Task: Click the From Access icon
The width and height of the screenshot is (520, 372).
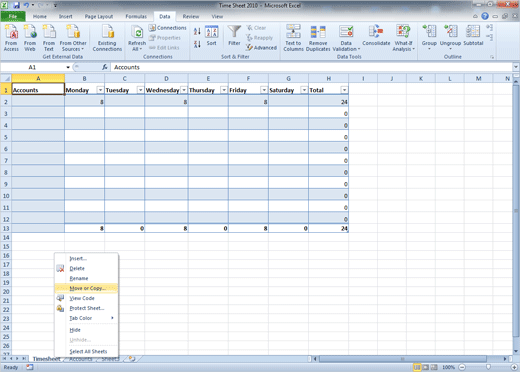Action: pos(11,38)
